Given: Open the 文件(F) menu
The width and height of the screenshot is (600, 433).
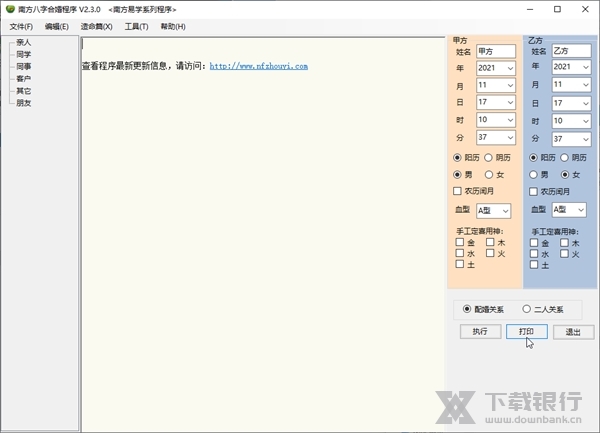Looking at the screenshot, I should [21, 27].
